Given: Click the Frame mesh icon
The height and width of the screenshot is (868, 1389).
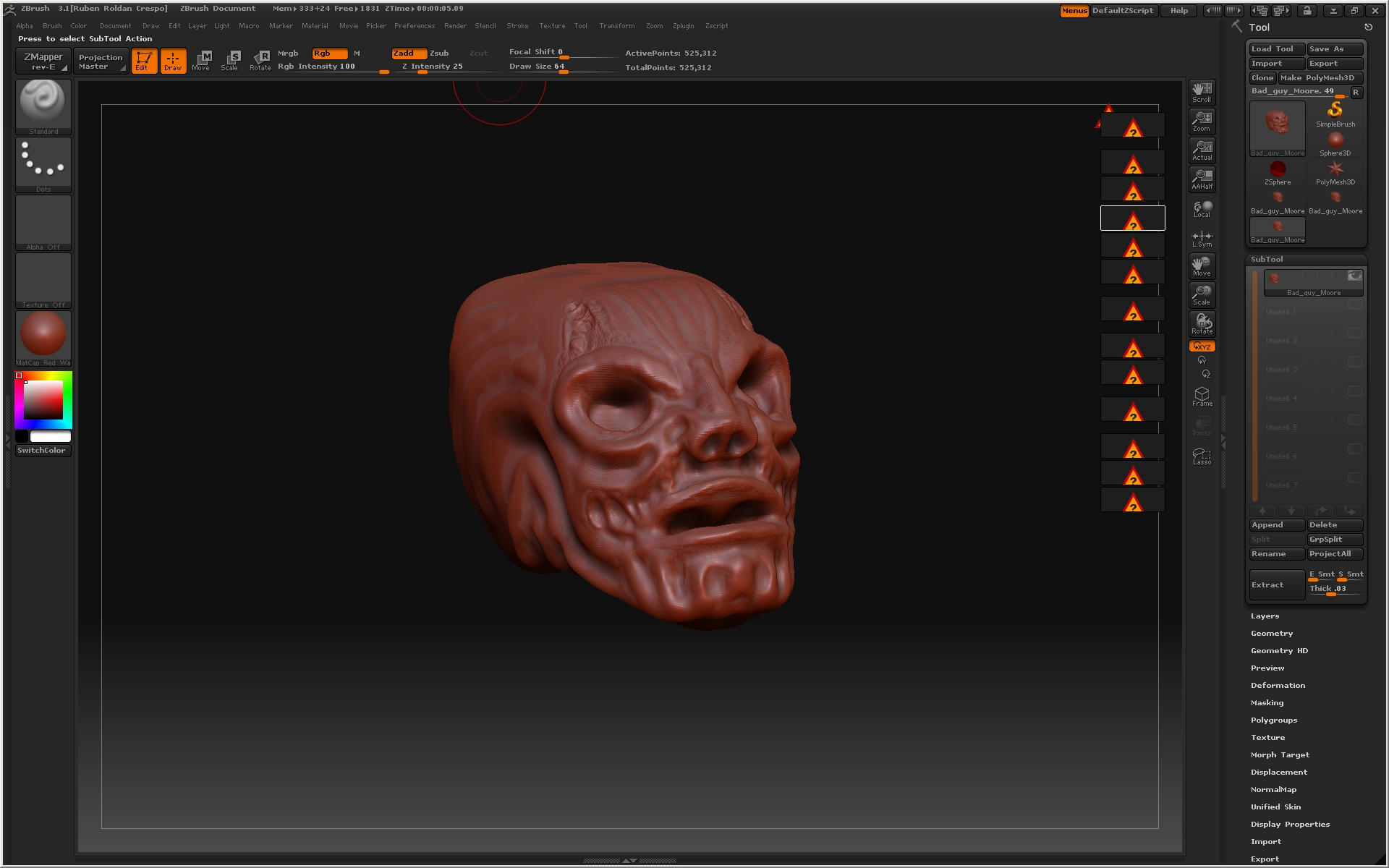Looking at the screenshot, I should pos(1202,396).
